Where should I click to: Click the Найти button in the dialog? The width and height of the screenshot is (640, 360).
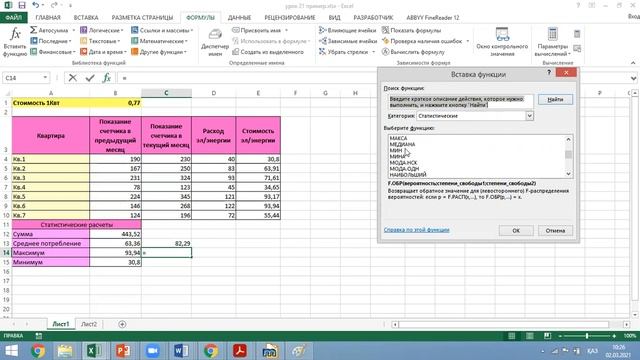(x=555, y=100)
